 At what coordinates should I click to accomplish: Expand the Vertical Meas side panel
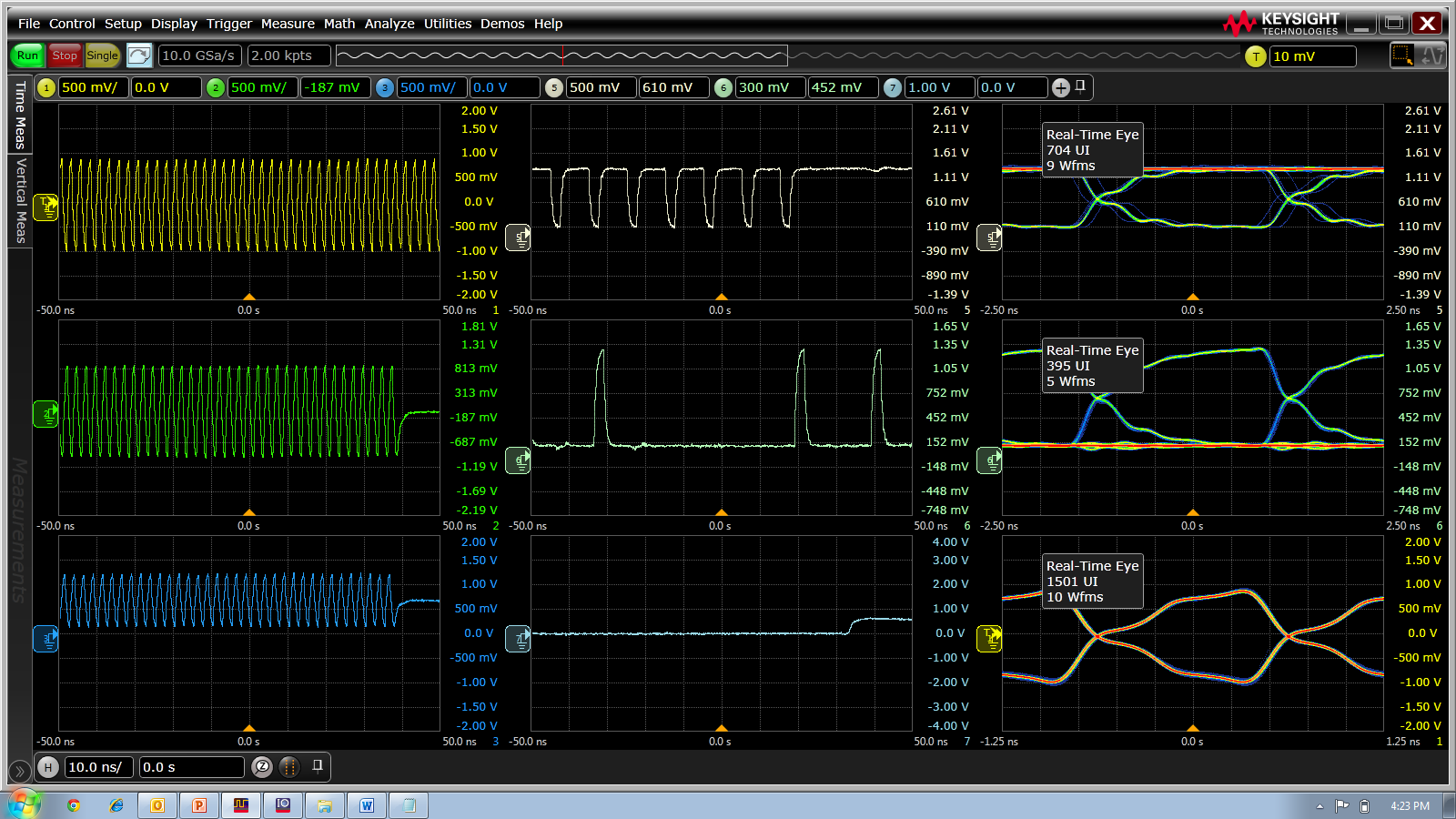20,200
